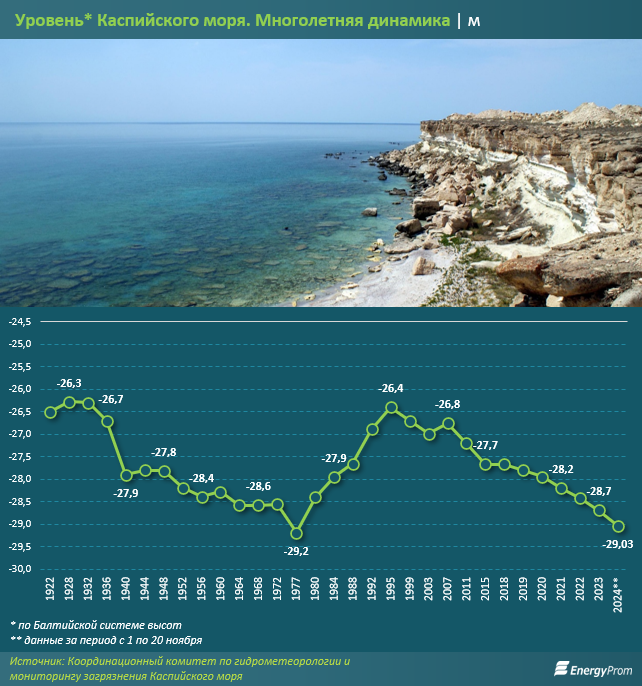Click the 1928 data point marker
Screen dimensions: 642x686
click(69, 402)
